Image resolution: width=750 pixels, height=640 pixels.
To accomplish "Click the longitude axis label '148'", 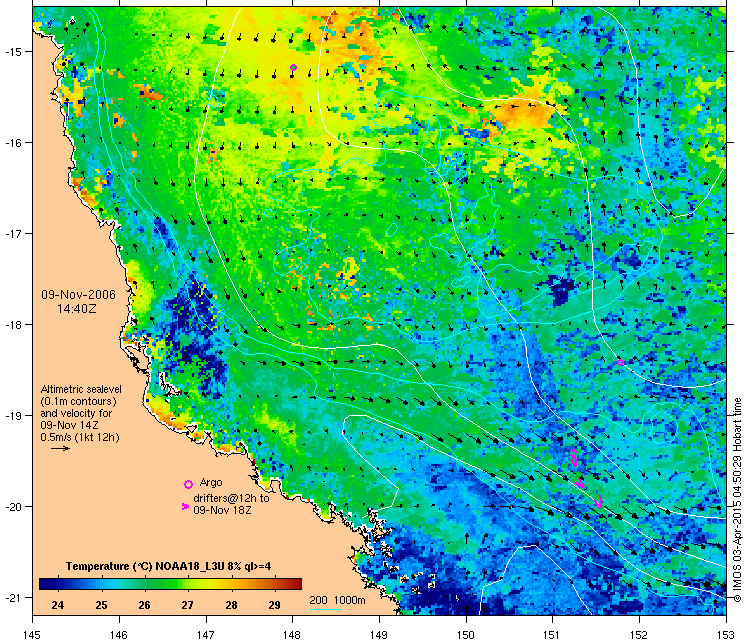I will click(x=292, y=634).
